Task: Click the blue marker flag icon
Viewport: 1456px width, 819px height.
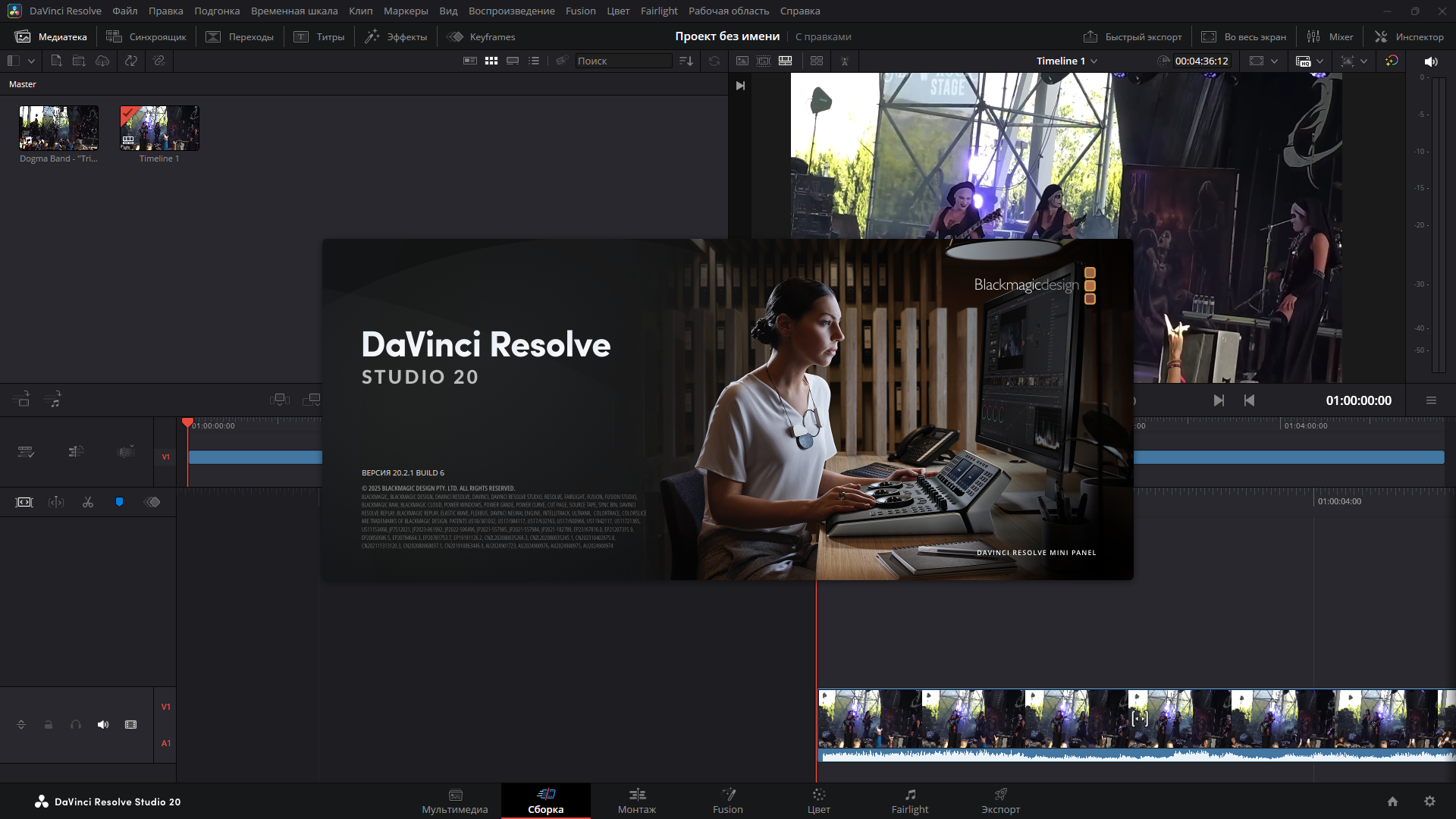Action: point(119,502)
